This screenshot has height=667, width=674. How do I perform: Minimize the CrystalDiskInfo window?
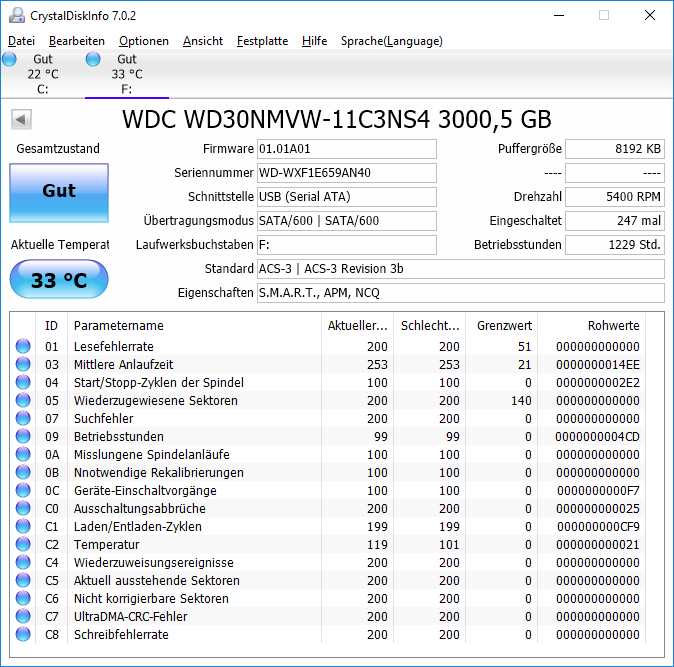pos(559,15)
